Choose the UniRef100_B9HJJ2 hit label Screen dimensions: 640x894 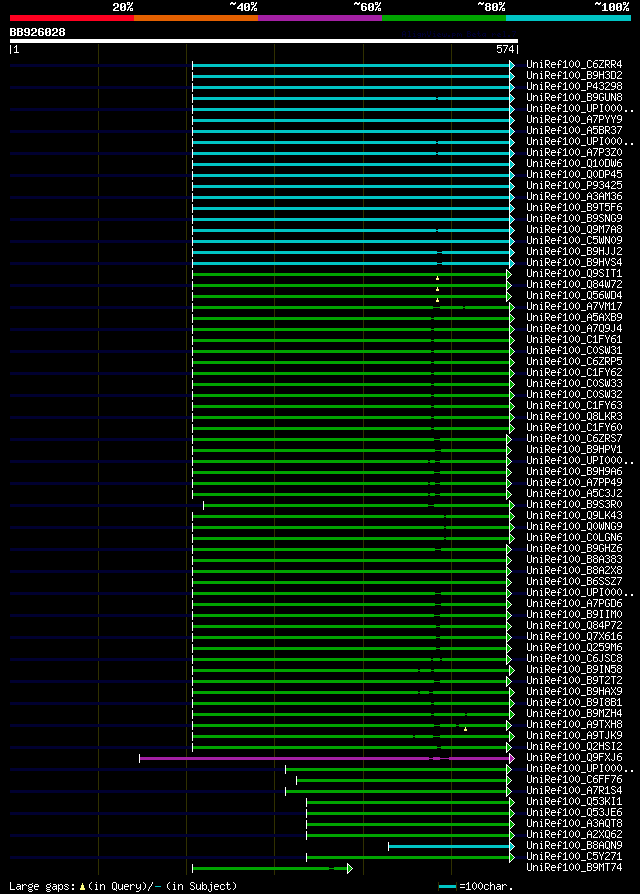coord(574,251)
